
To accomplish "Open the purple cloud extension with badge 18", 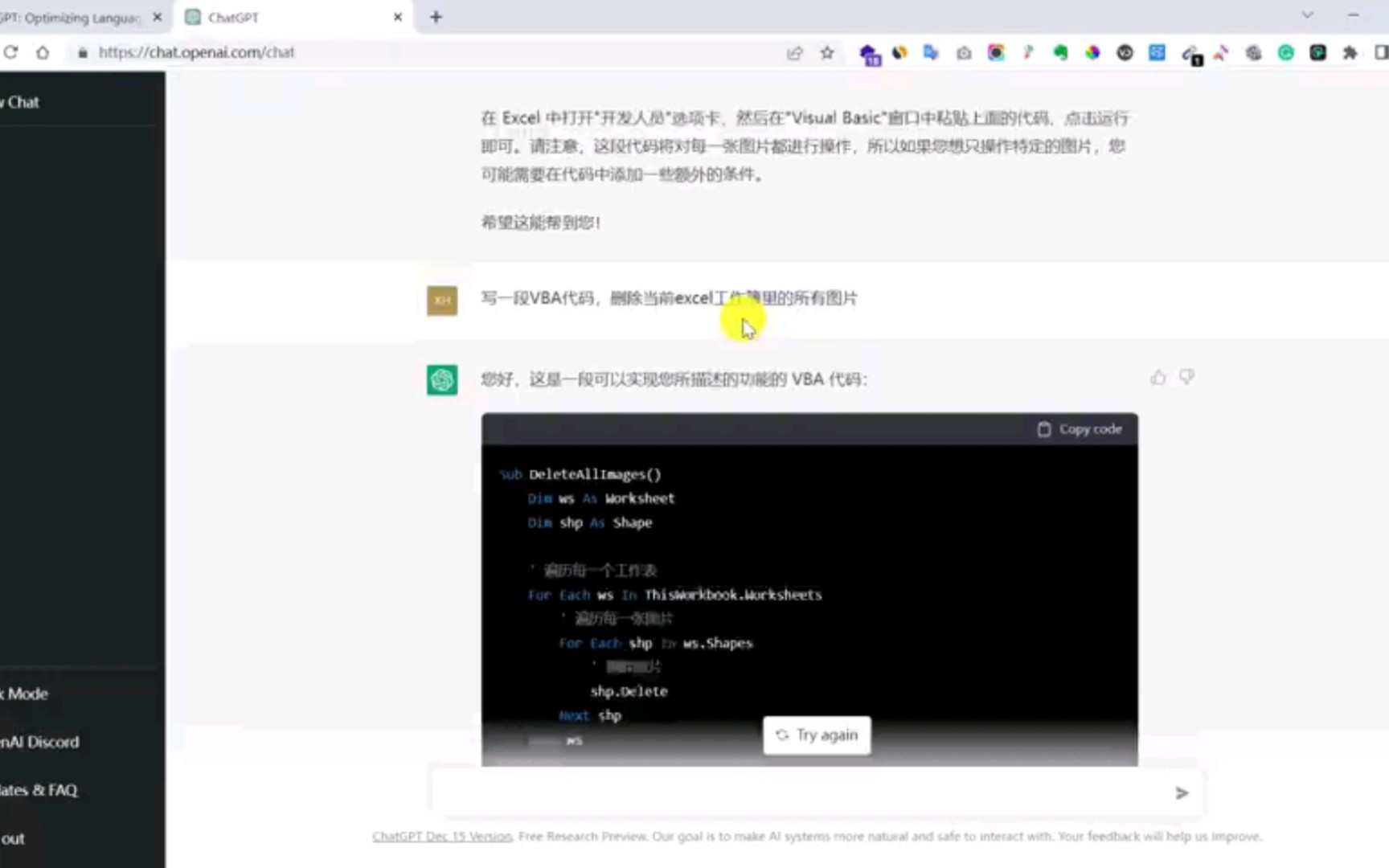I will (869, 55).
